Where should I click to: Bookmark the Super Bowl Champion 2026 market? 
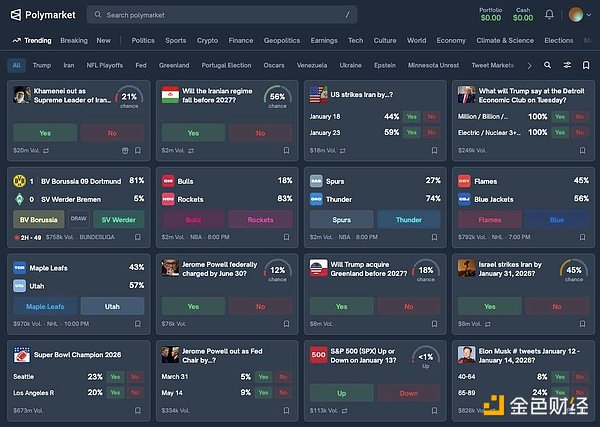tap(139, 410)
